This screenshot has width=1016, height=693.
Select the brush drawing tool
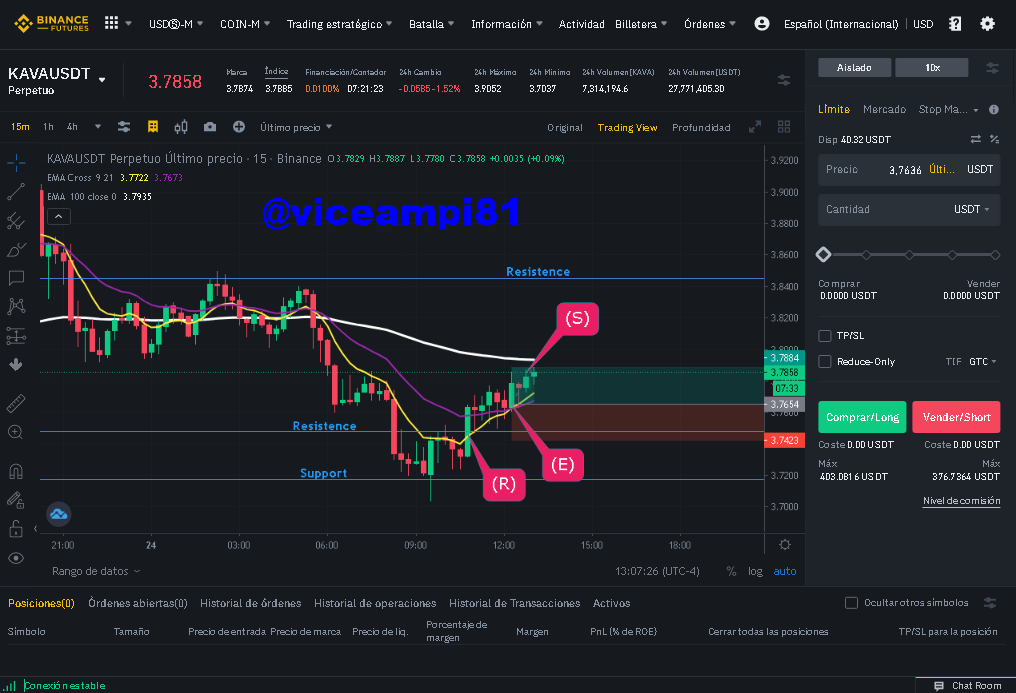(16, 249)
